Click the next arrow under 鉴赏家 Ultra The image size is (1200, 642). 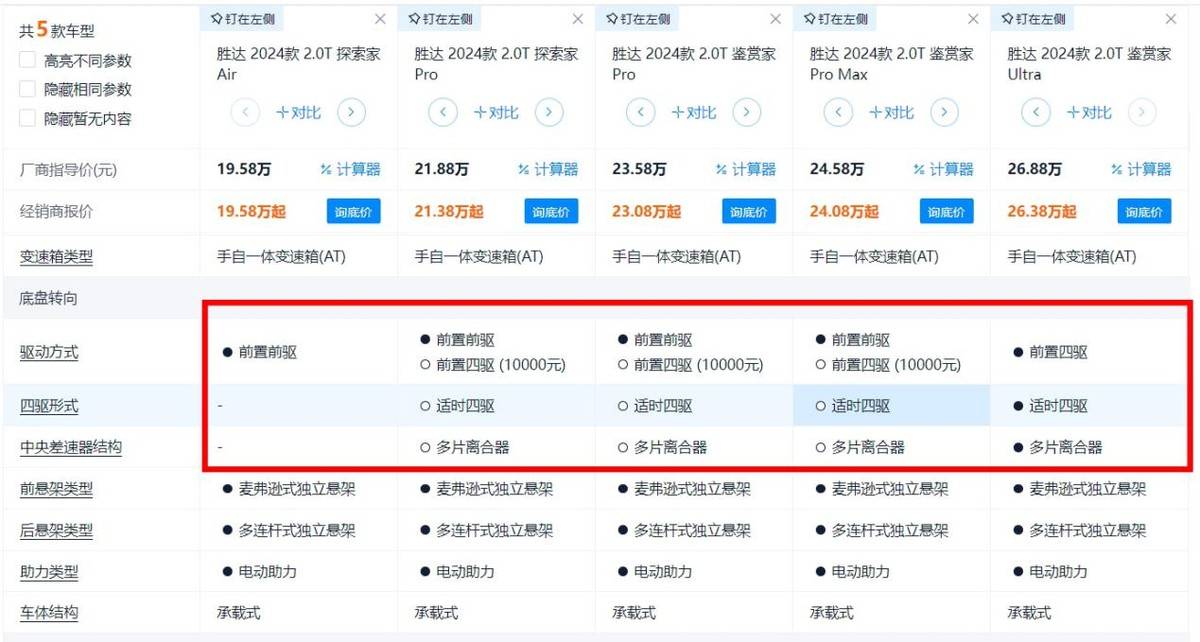[1143, 113]
